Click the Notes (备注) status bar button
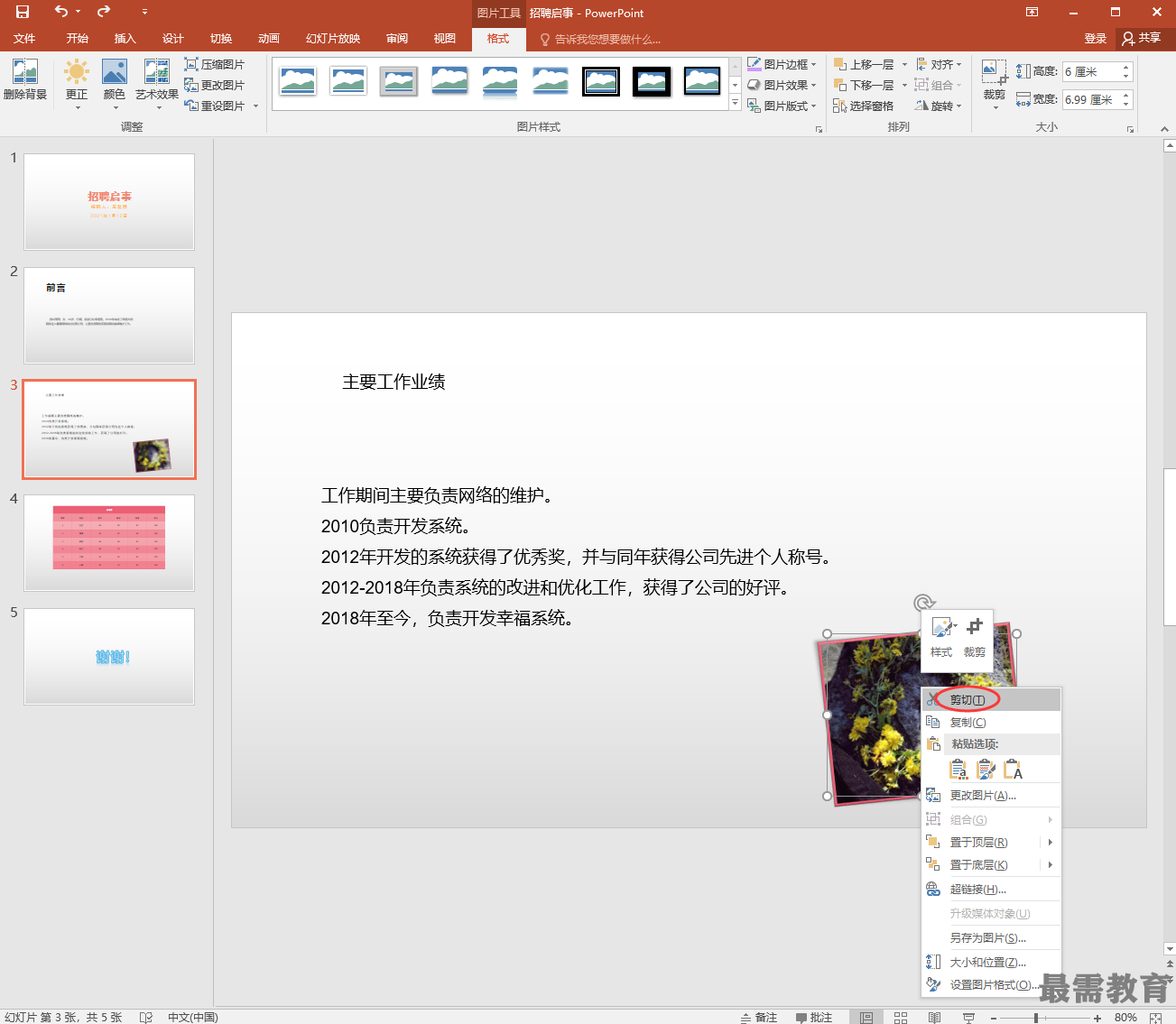 pos(759,1017)
